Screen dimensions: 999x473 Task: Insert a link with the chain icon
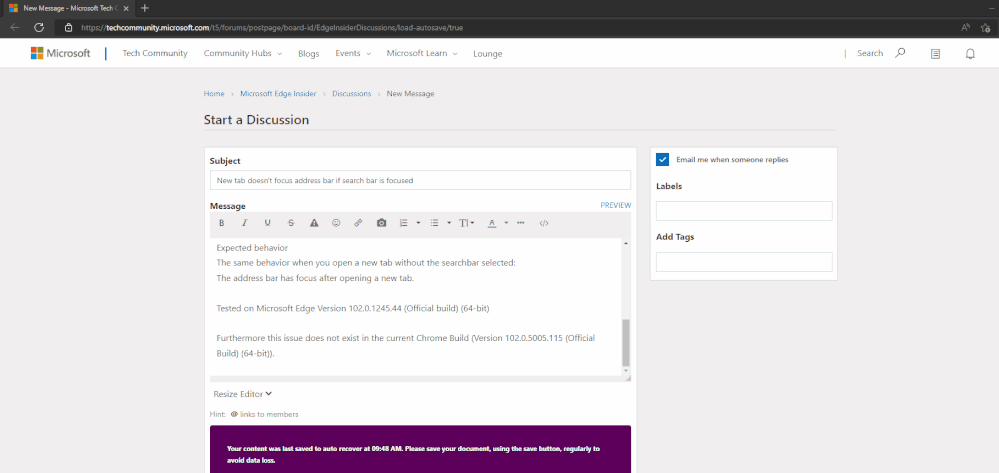point(358,223)
